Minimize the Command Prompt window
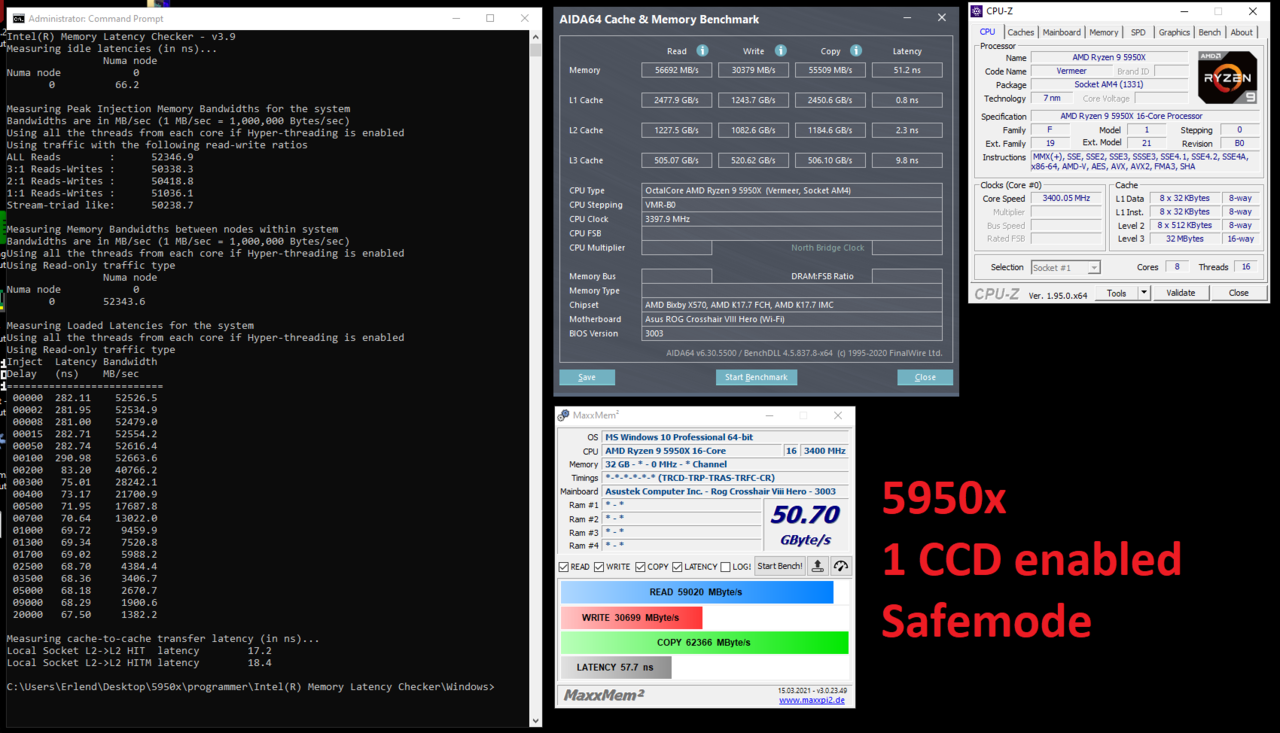Image resolution: width=1280 pixels, height=733 pixels. click(454, 18)
